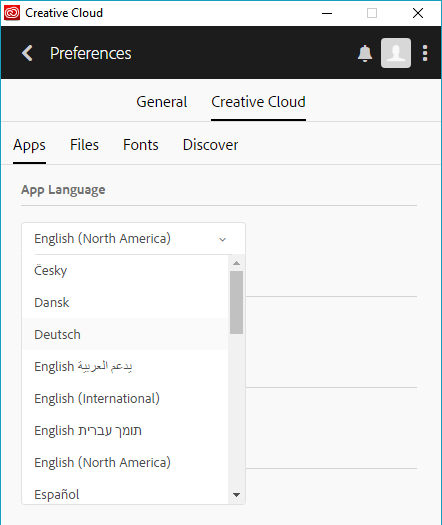Open the Apps sub-tab
442x525 pixels.
click(29, 145)
